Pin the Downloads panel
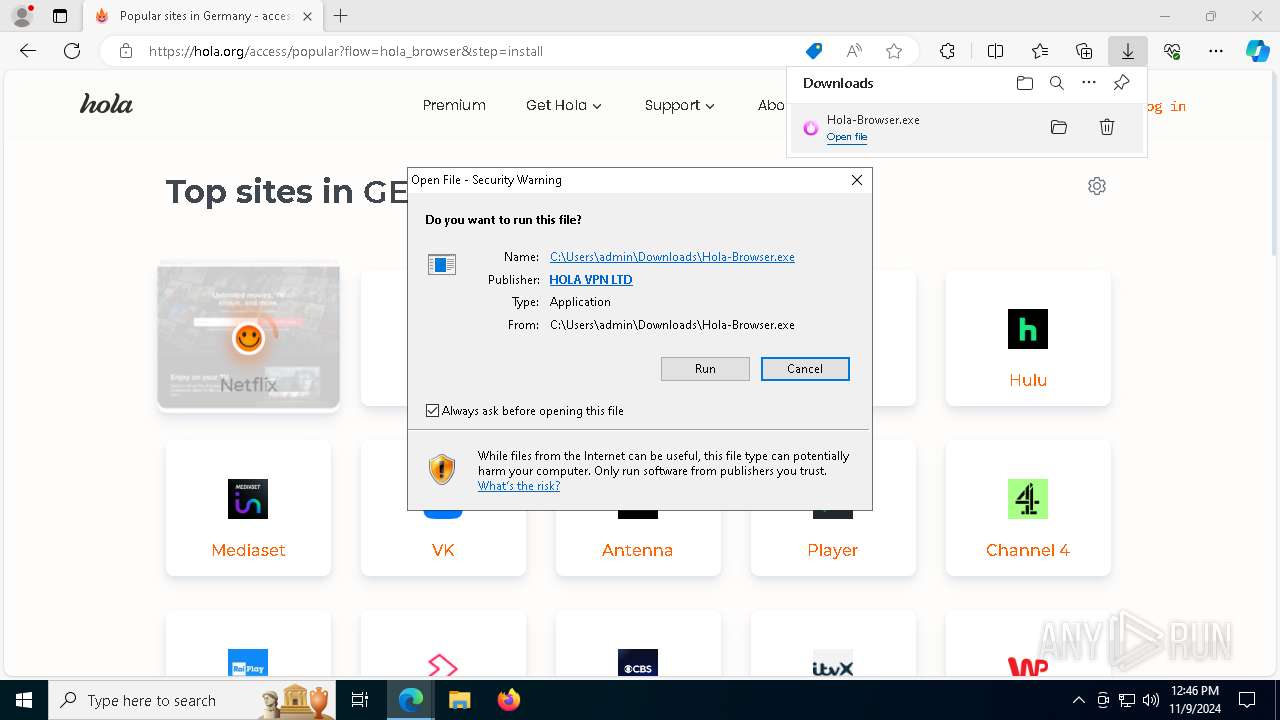Viewport: 1280px width, 720px height. [1121, 83]
